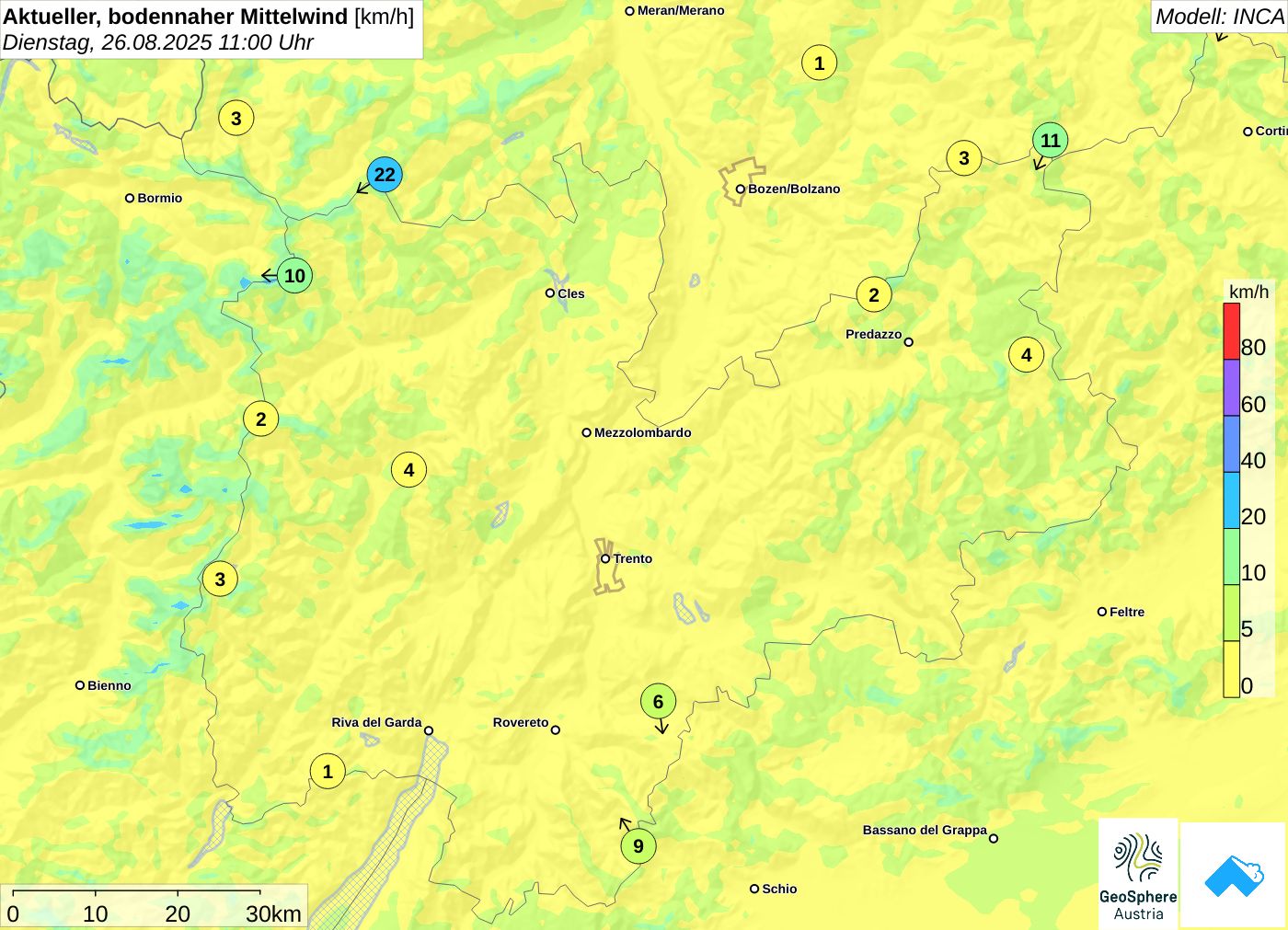1288x930 pixels.
Task: Select the 2 km/h marker below the 10 marker
Action: [261, 419]
